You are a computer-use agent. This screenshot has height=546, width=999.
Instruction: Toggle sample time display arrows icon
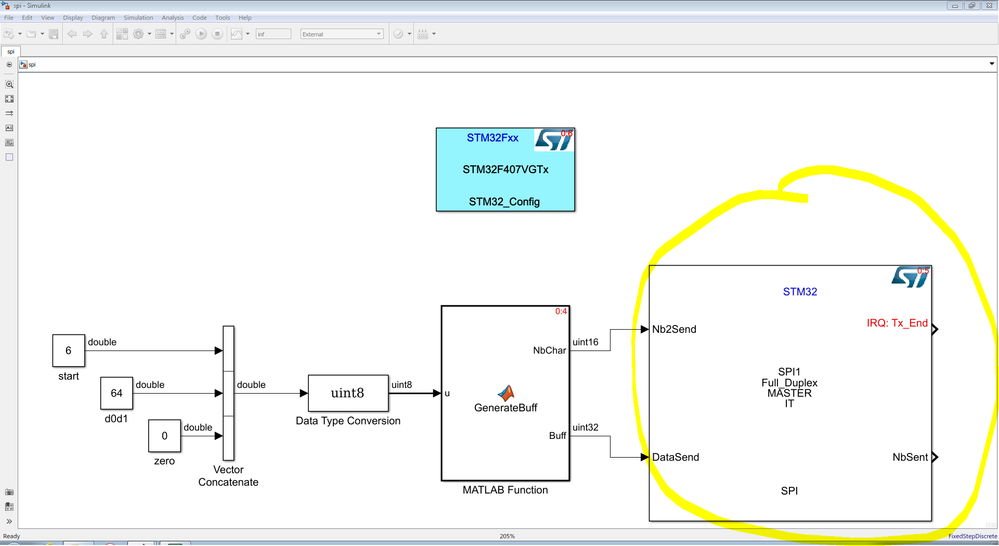tap(9, 113)
